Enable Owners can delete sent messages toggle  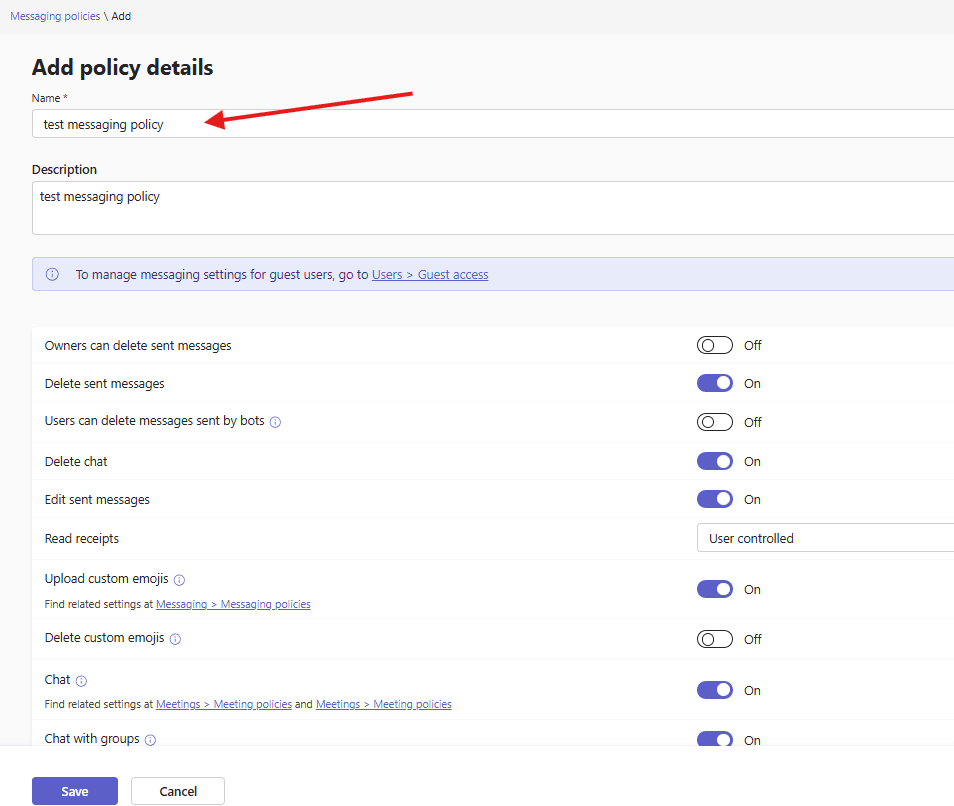(x=715, y=345)
